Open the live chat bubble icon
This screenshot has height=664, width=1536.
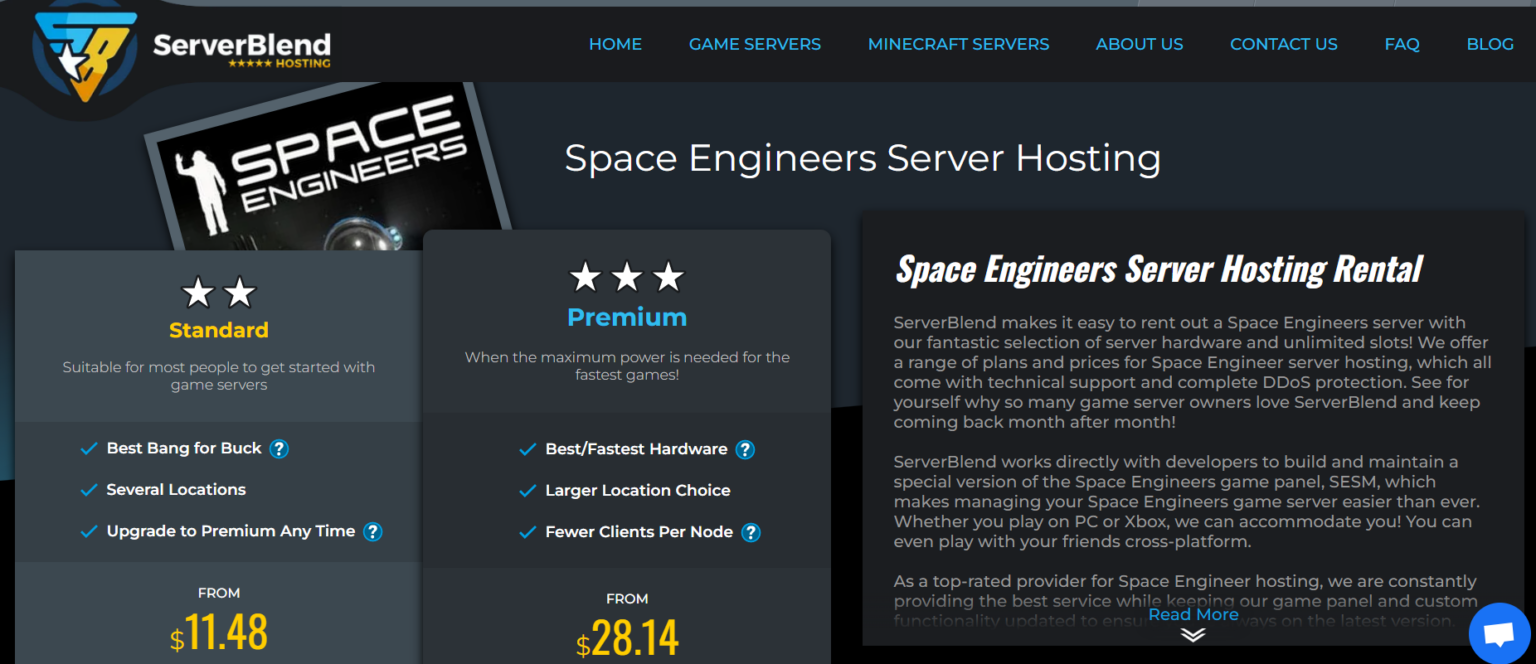coord(1498,634)
